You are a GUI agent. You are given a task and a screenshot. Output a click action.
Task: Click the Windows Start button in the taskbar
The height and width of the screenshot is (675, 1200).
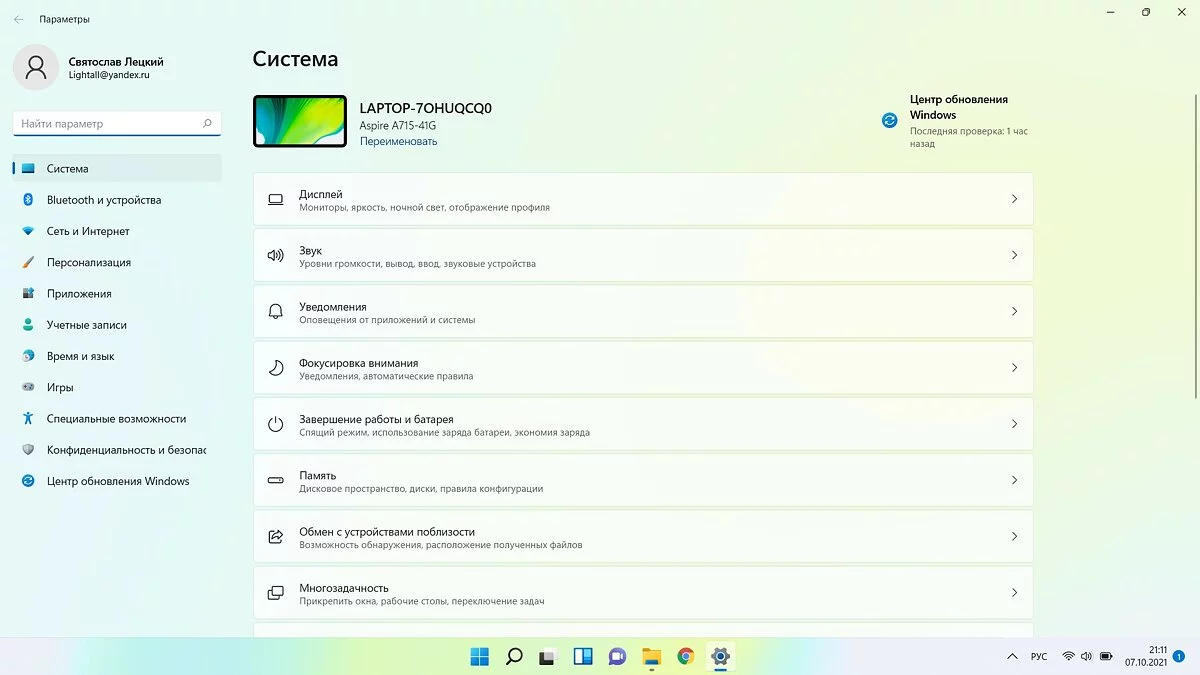pos(480,656)
